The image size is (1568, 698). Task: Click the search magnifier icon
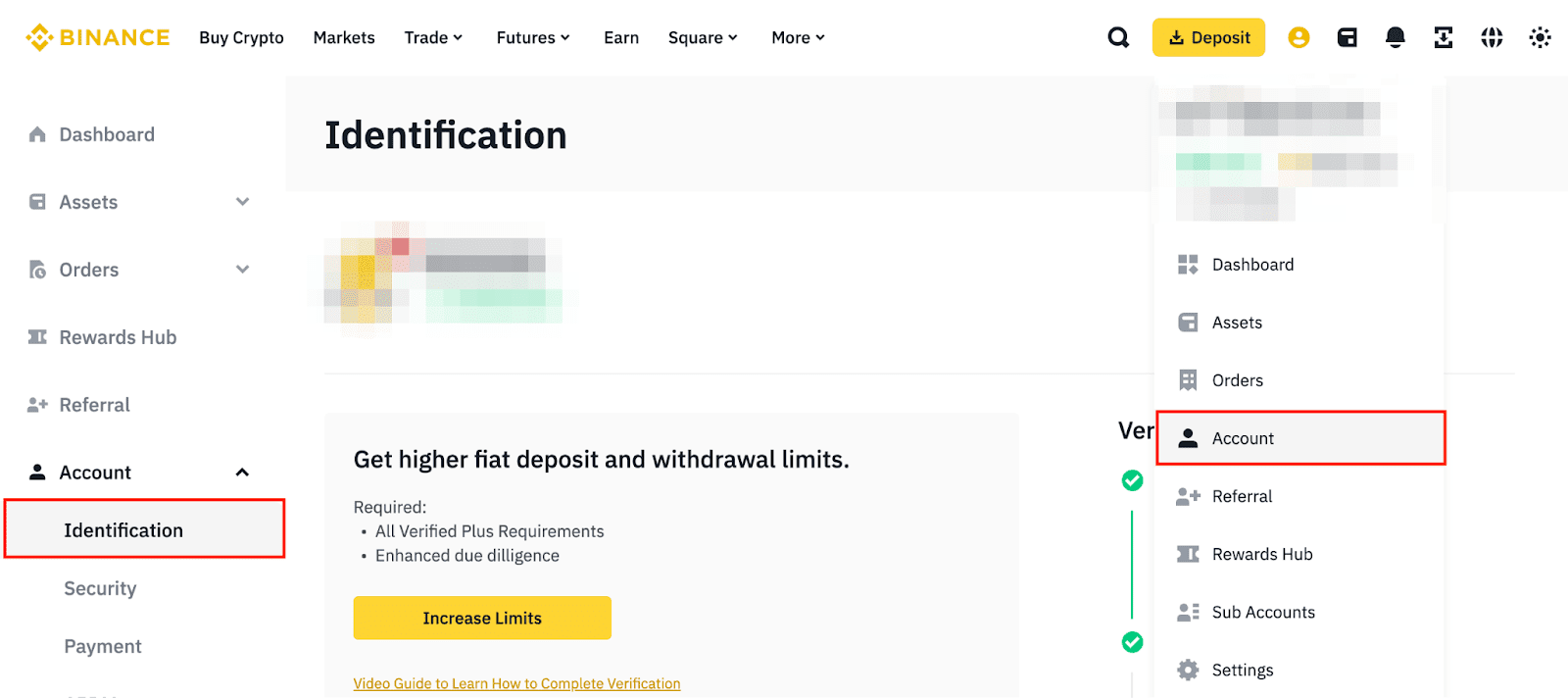(1118, 37)
